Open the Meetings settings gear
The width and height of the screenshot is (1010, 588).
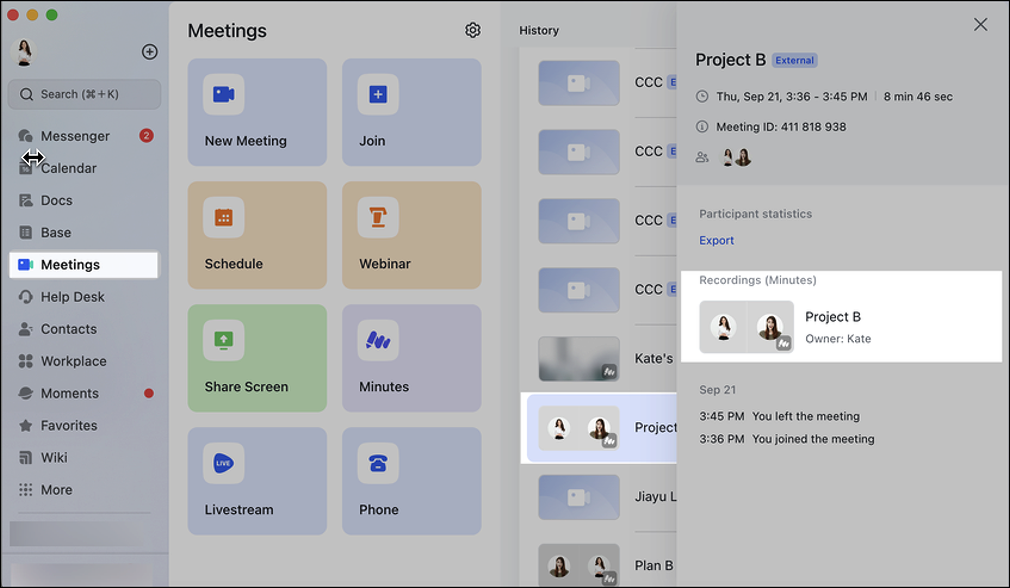coord(473,30)
